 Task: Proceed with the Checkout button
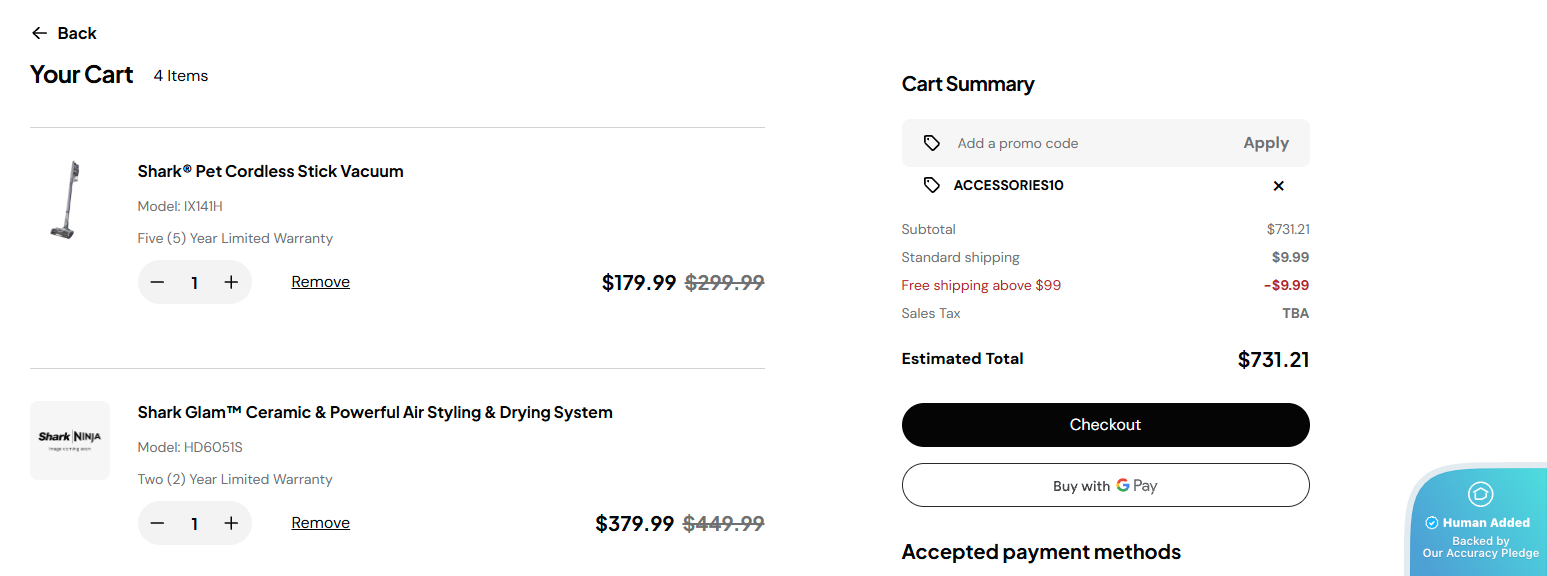1105,425
